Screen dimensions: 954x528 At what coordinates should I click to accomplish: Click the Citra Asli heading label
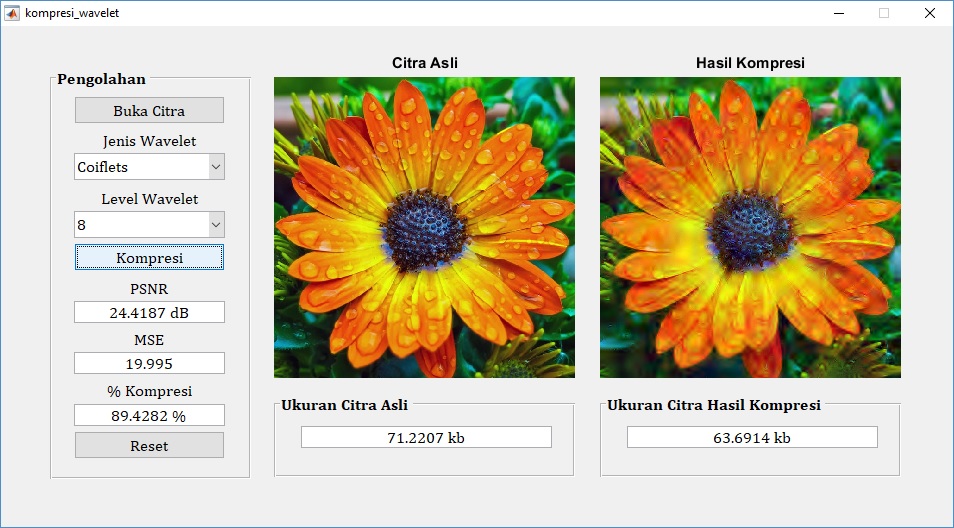[x=425, y=63]
